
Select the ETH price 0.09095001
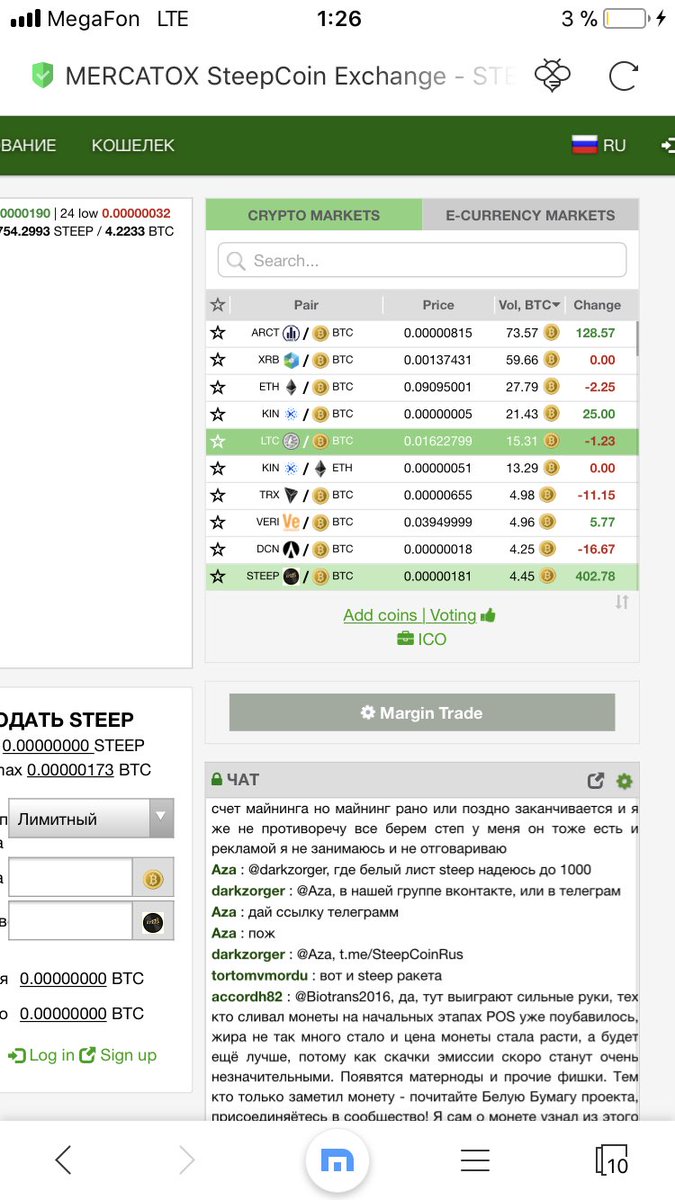438,387
